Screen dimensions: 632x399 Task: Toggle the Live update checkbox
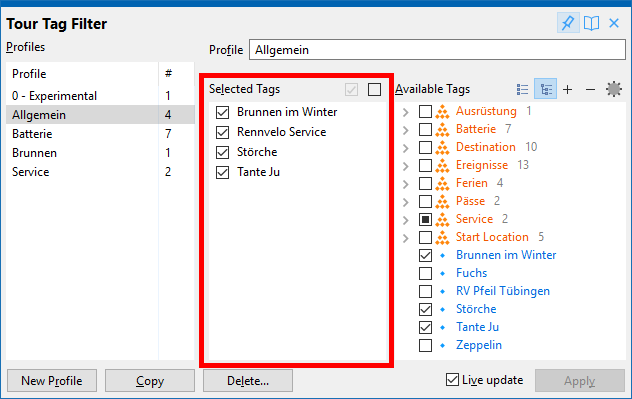pyautogui.click(x=452, y=380)
